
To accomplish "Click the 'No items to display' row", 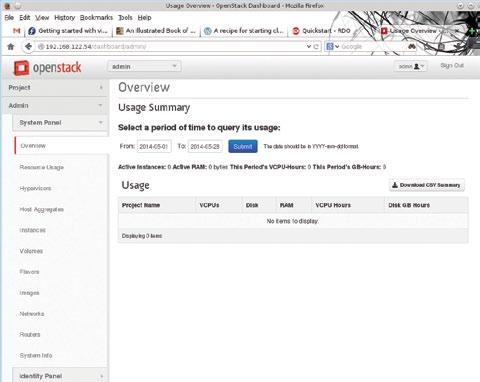I will (293, 221).
